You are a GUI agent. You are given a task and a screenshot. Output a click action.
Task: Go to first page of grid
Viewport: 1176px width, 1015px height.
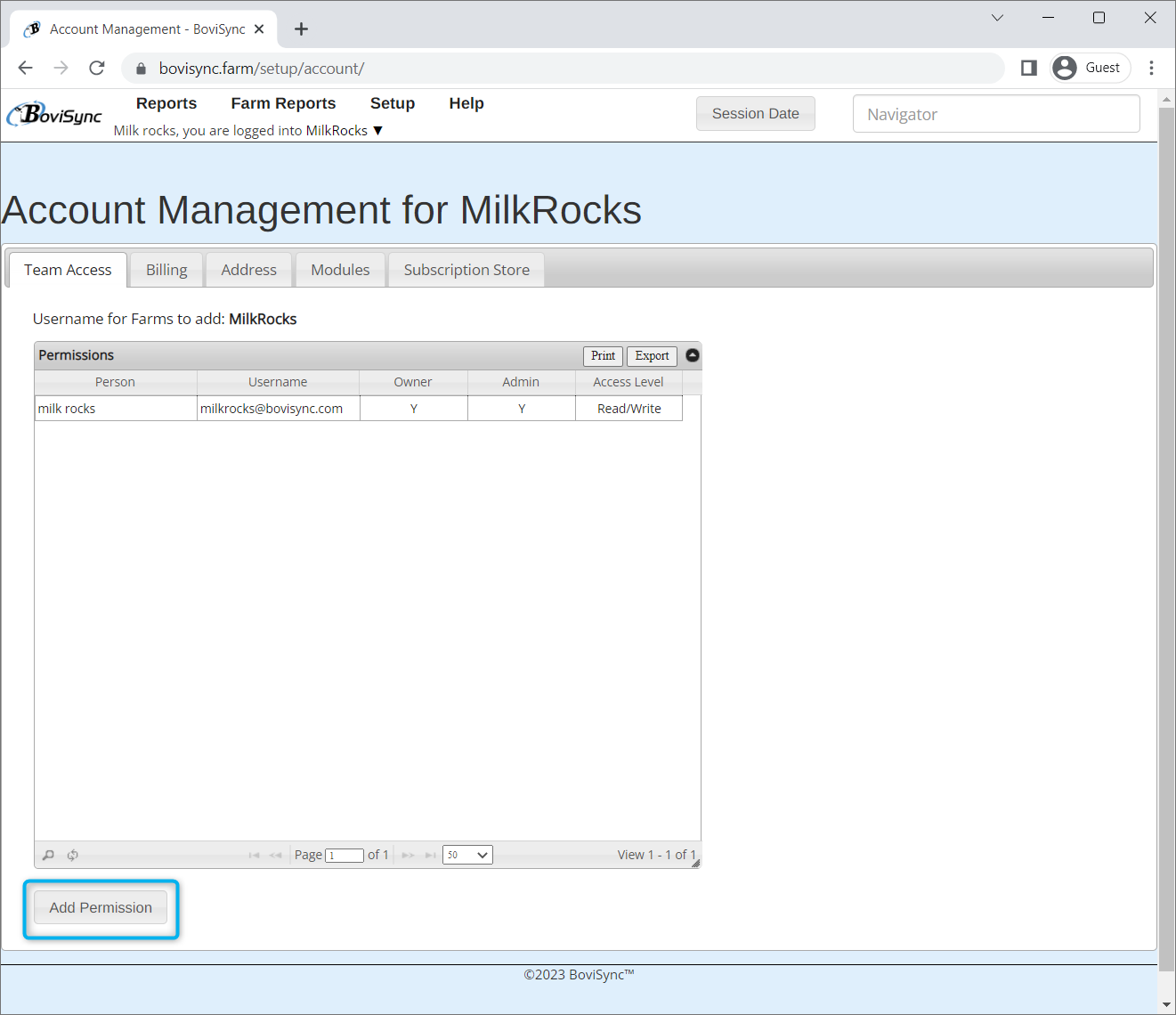(x=254, y=855)
